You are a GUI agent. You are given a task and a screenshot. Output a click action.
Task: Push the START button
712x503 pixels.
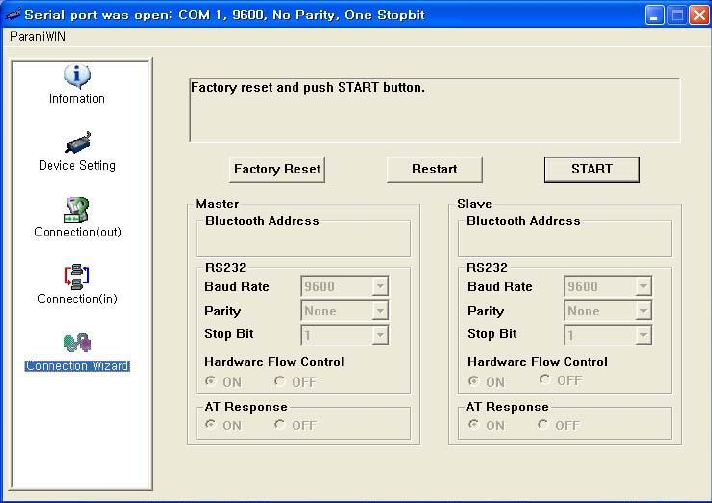pos(592,169)
